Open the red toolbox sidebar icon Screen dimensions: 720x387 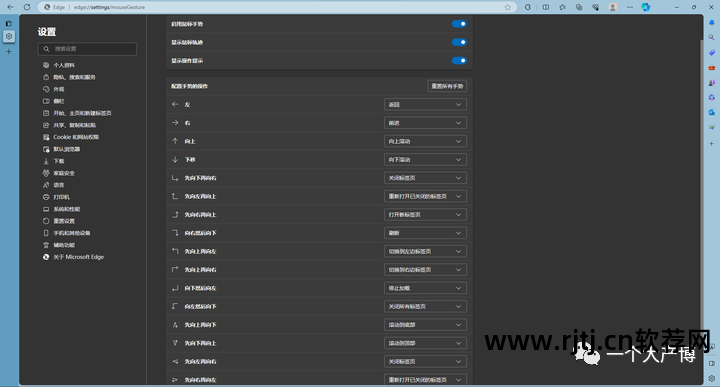click(x=711, y=67)
